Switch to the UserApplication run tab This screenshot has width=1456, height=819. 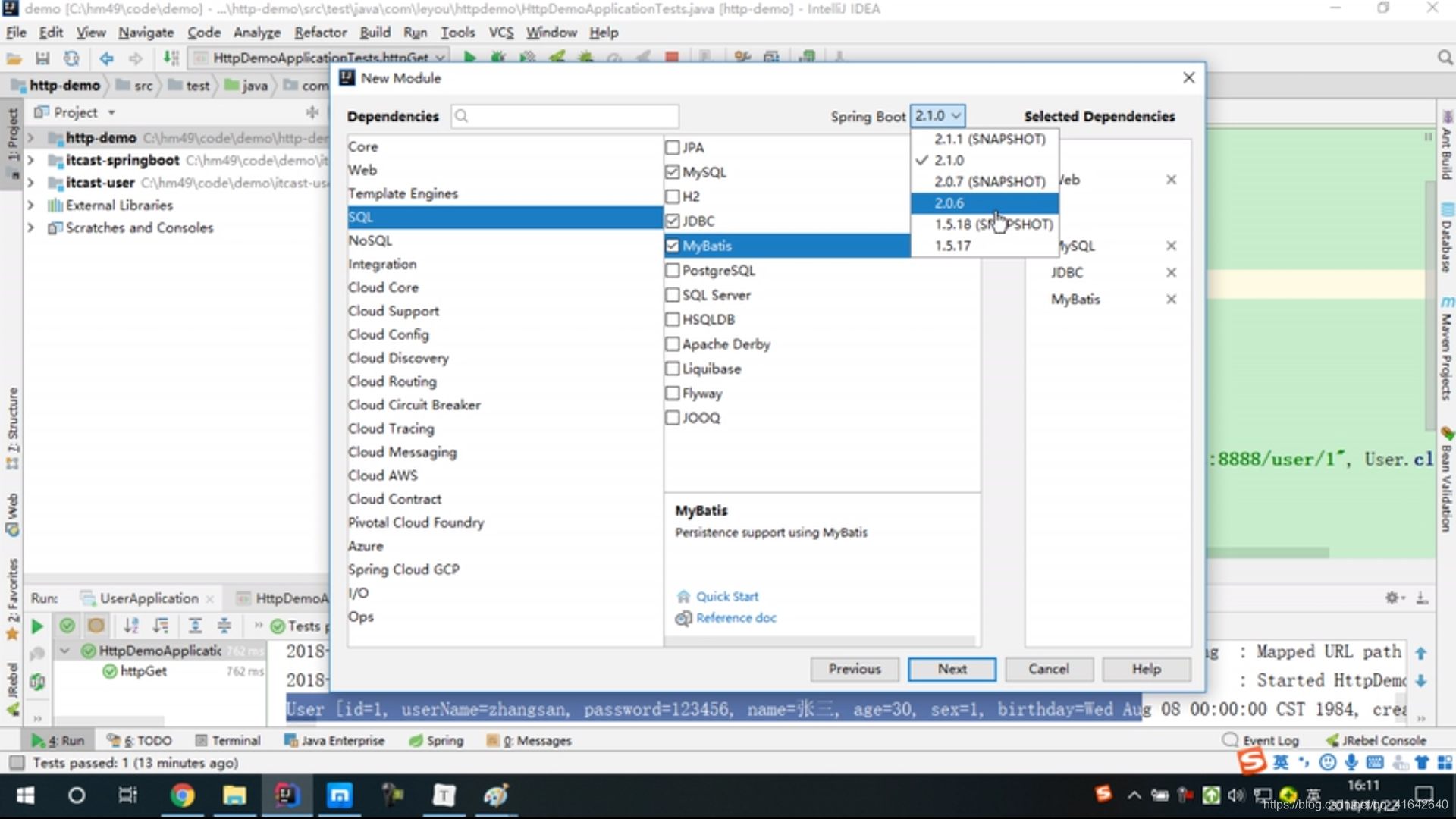click(x=149, y=598)
